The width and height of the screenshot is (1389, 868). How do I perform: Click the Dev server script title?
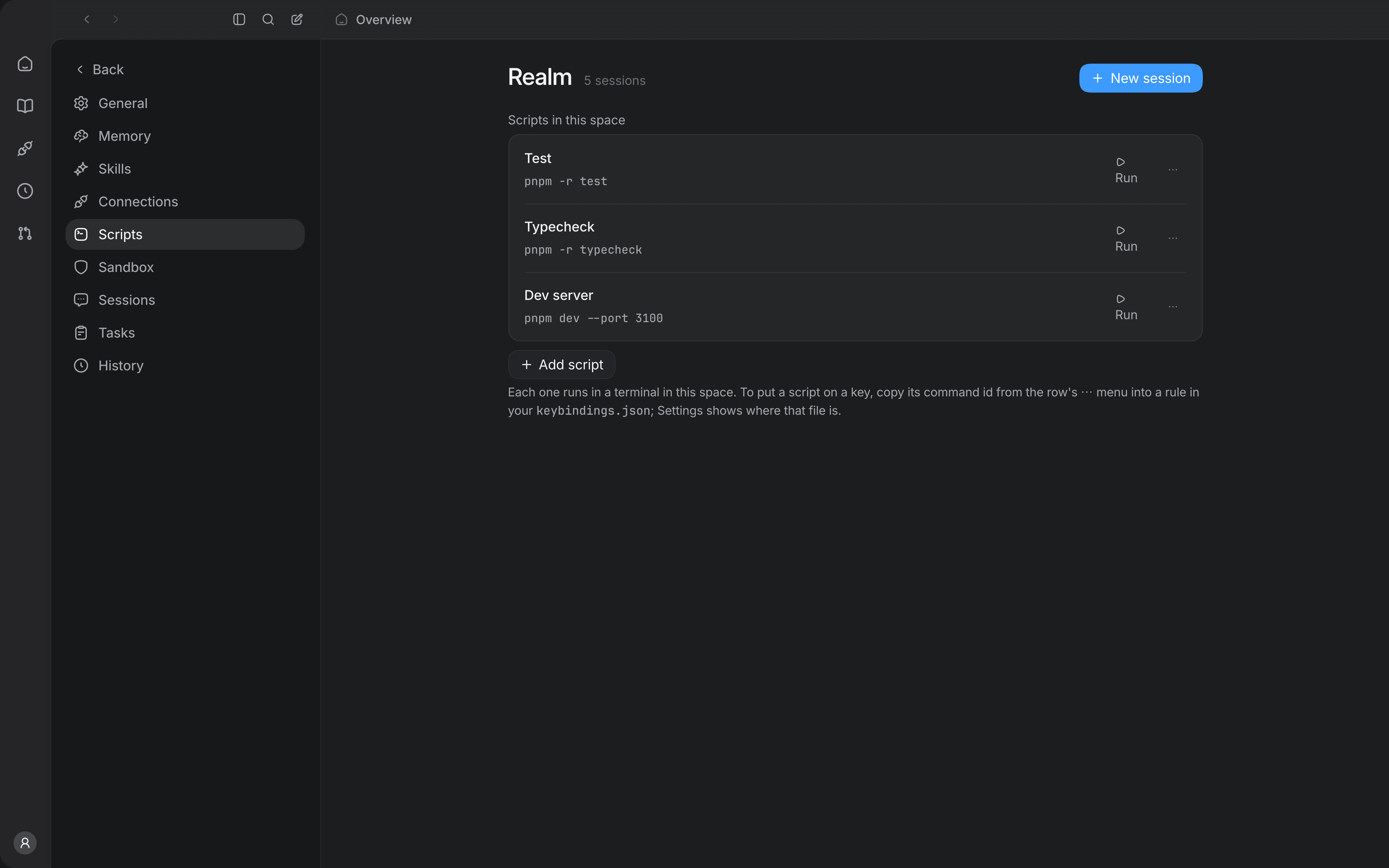558,295
